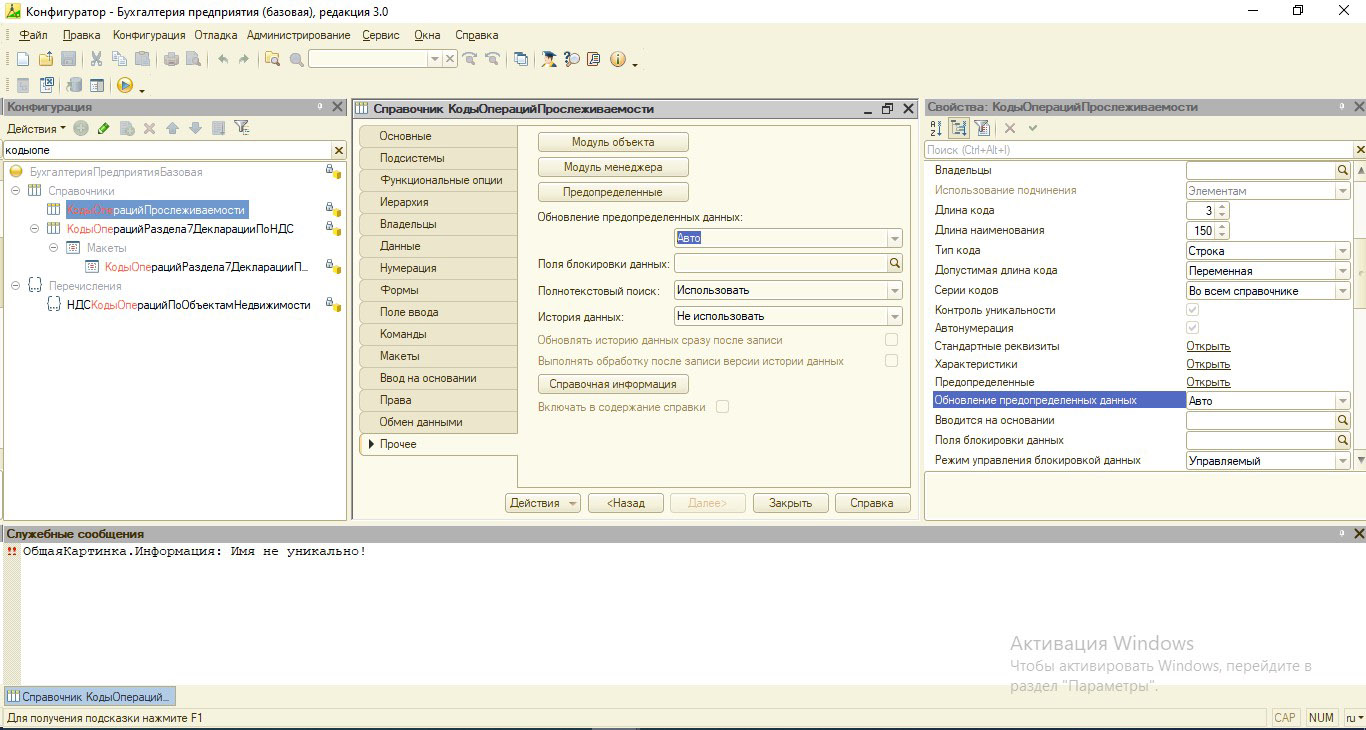The image size is (1366, 730).
Task: Start debugging with the orange play icon
Action: (x=125, y=86)
